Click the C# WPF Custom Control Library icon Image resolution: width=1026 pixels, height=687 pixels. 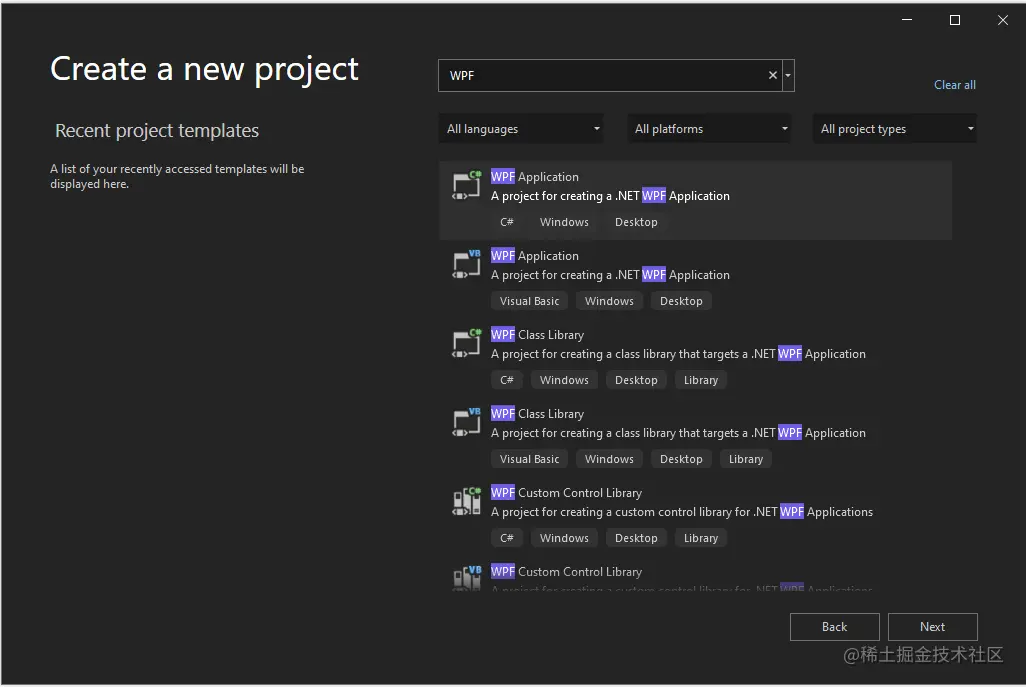[x=467, y=502]
